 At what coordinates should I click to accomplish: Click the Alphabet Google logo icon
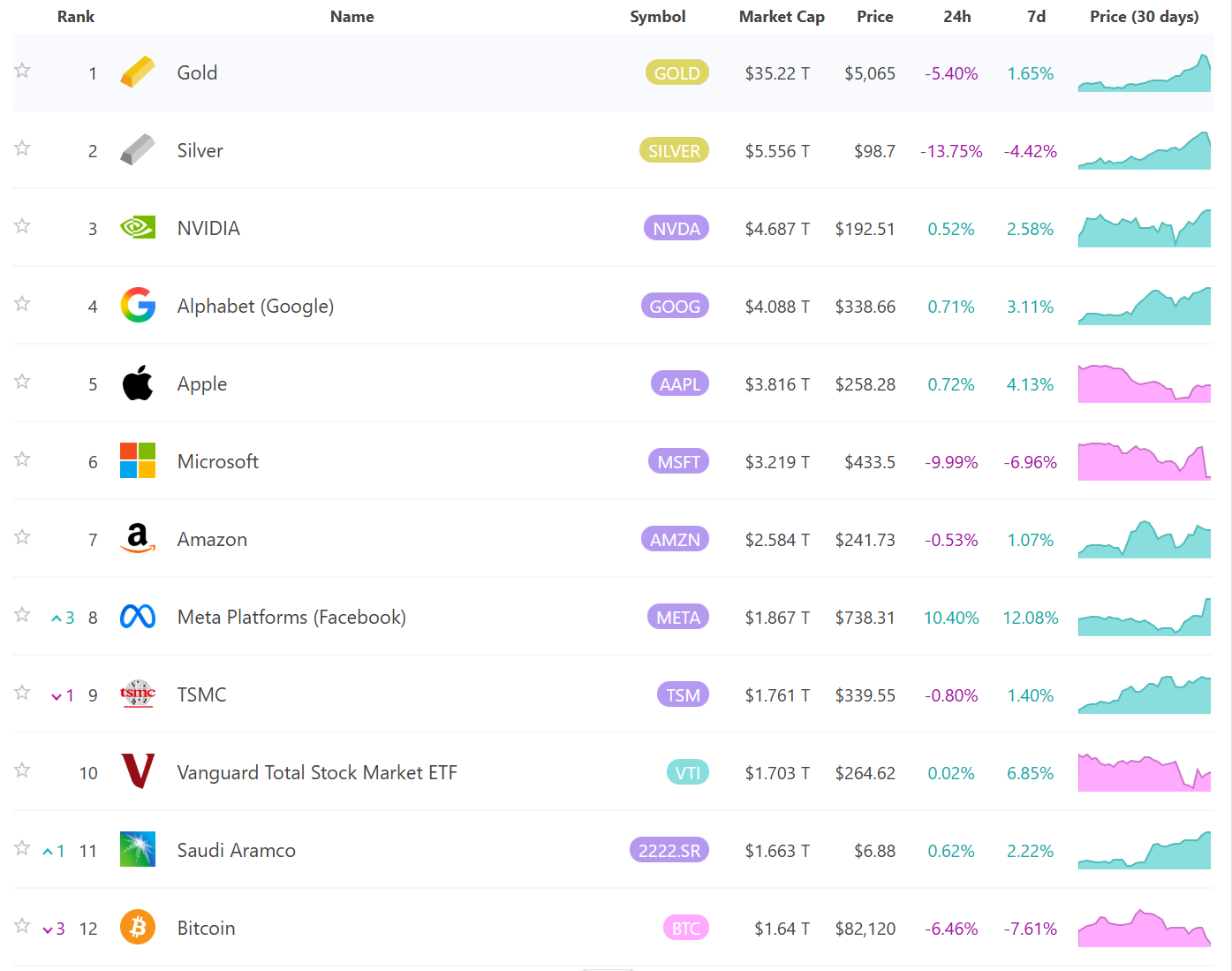[x=138, y=306]
